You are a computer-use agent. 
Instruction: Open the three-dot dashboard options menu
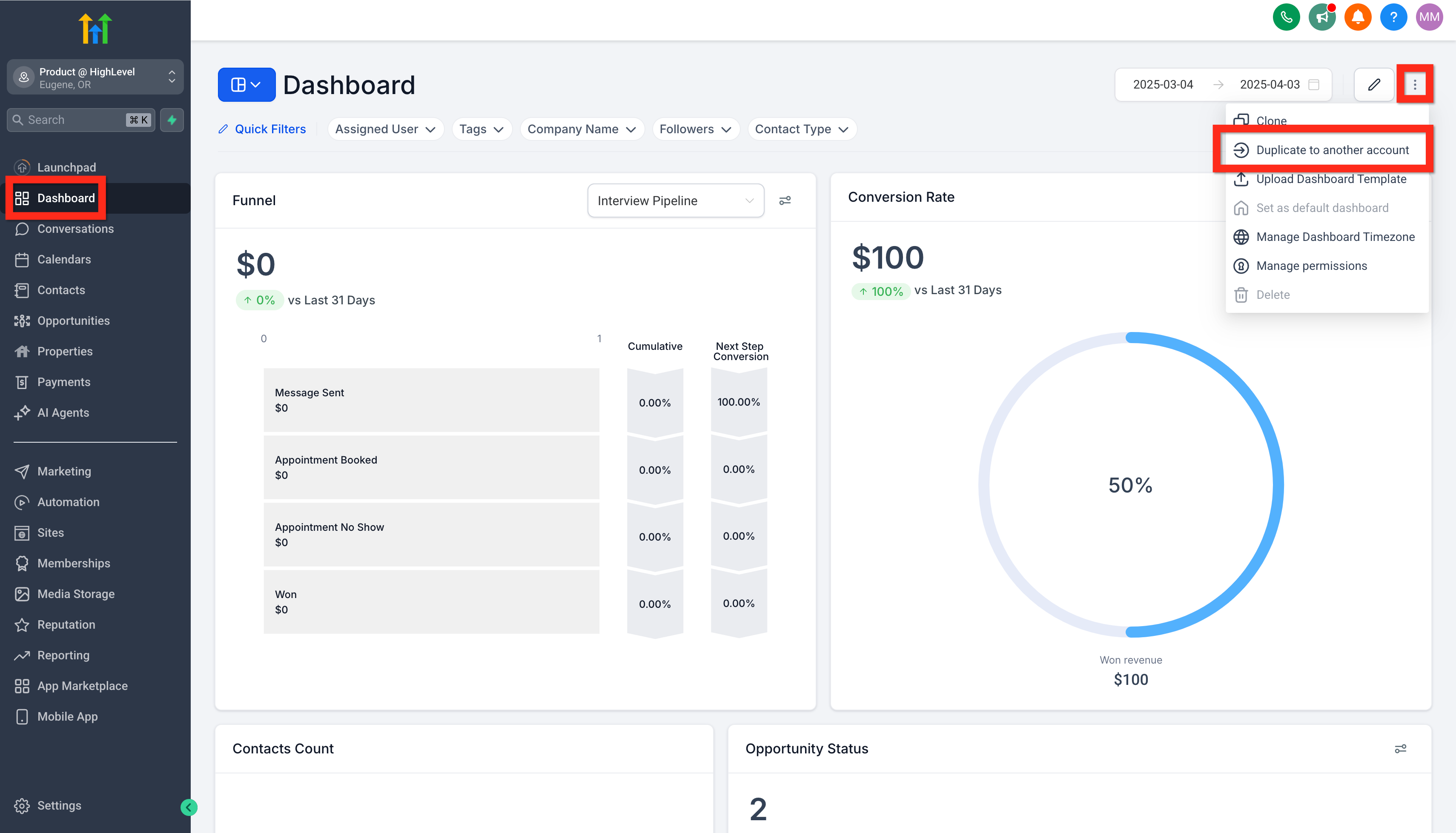pyautogui.click(x=1415, y=85)
